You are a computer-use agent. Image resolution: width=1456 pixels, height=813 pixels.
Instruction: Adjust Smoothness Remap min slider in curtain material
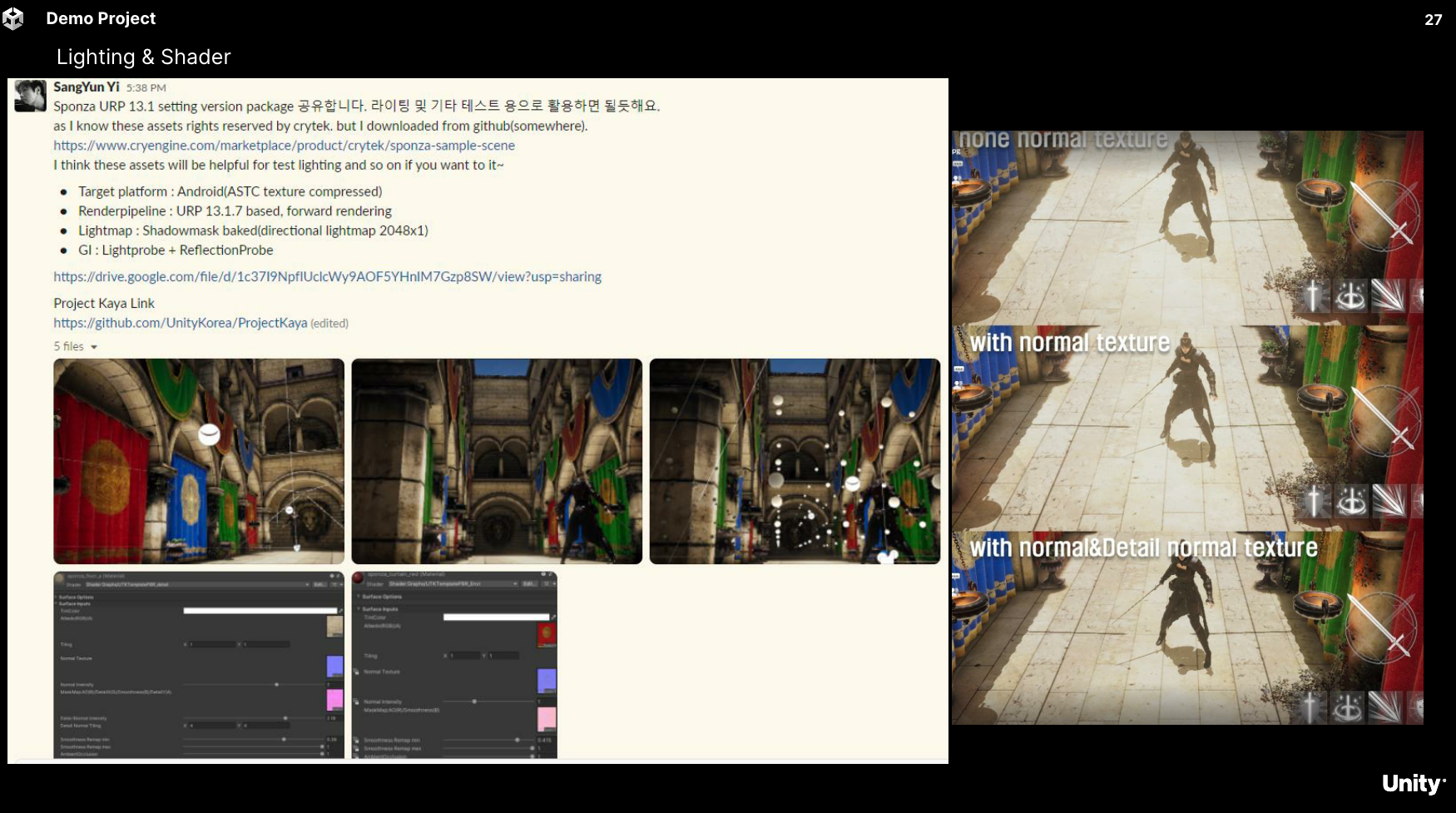click(488, 740)
